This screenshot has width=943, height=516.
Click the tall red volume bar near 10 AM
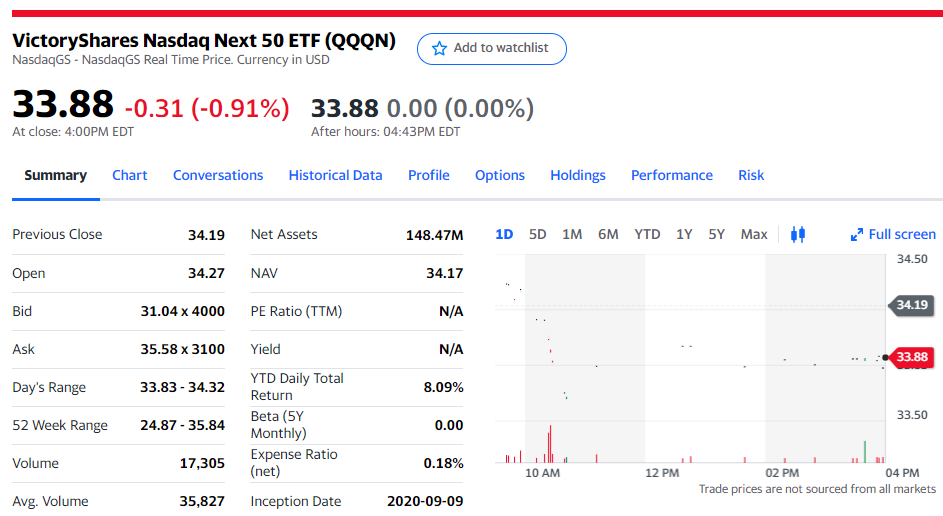point(550,444)
